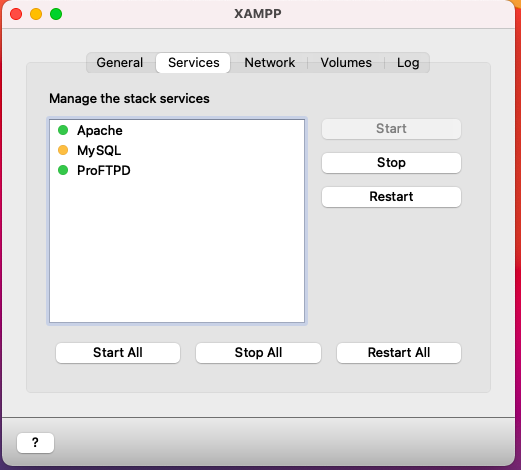This screenshot has width=521, height=470.
Task: Click the green status dot beside Apache
Action: coord(63,130)
